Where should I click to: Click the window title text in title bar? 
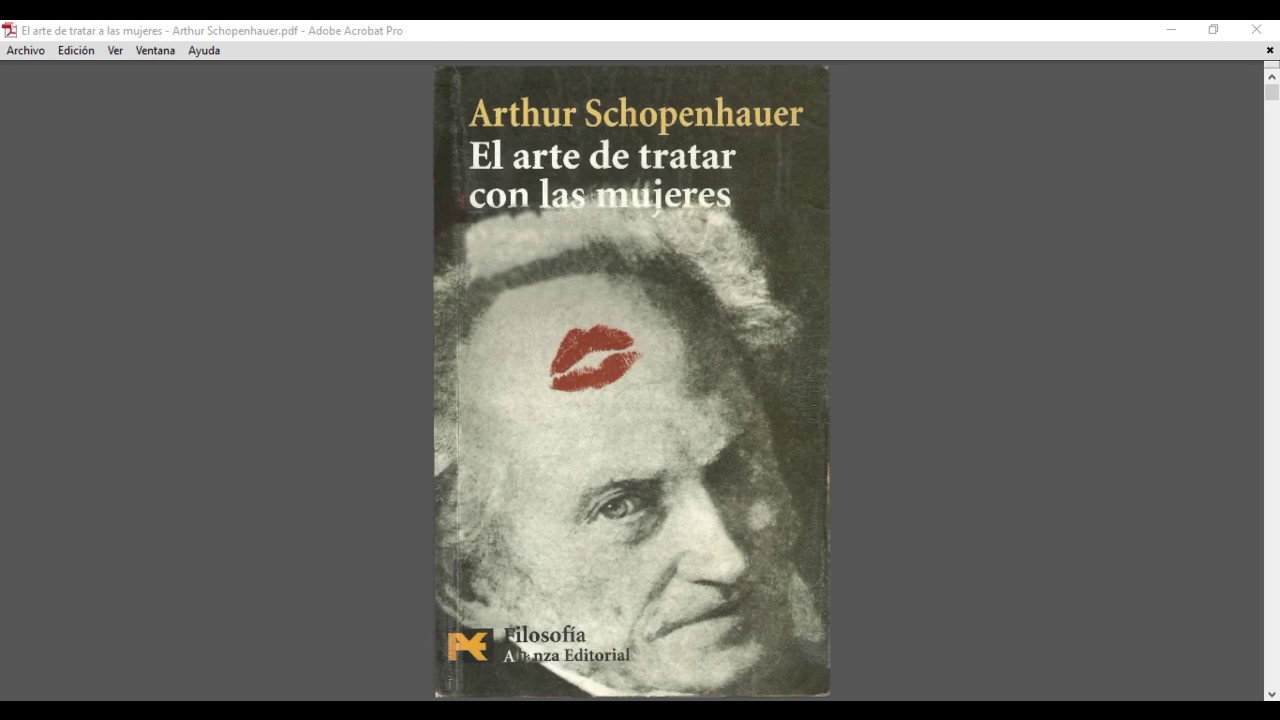tap(212, 30)
